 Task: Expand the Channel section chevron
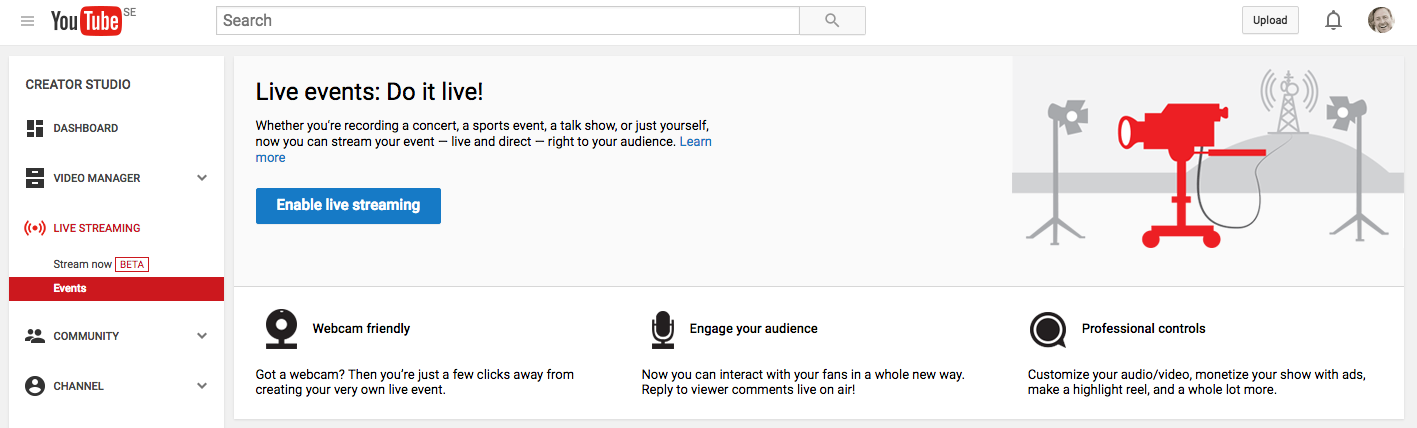pos(202,386)
